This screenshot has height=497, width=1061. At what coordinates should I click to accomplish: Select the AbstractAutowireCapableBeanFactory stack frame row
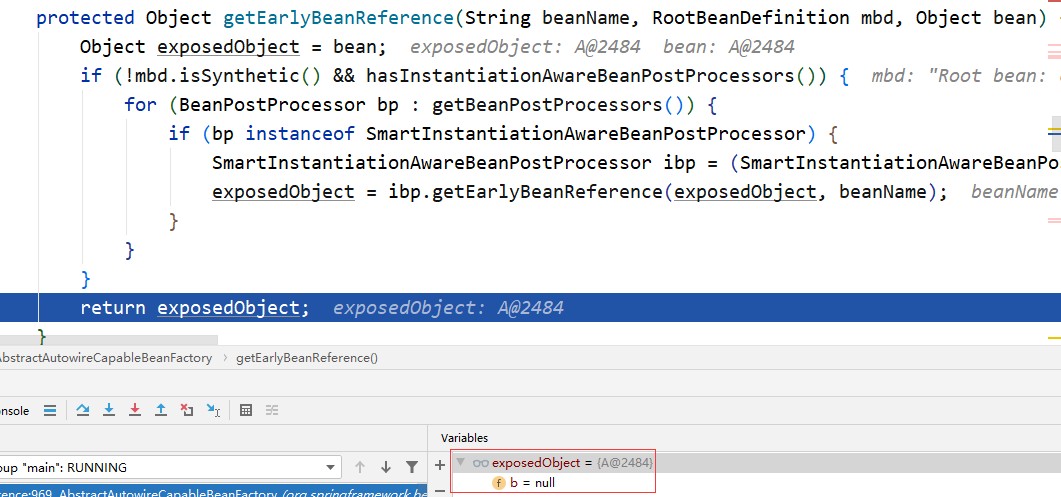coord(213,492)
